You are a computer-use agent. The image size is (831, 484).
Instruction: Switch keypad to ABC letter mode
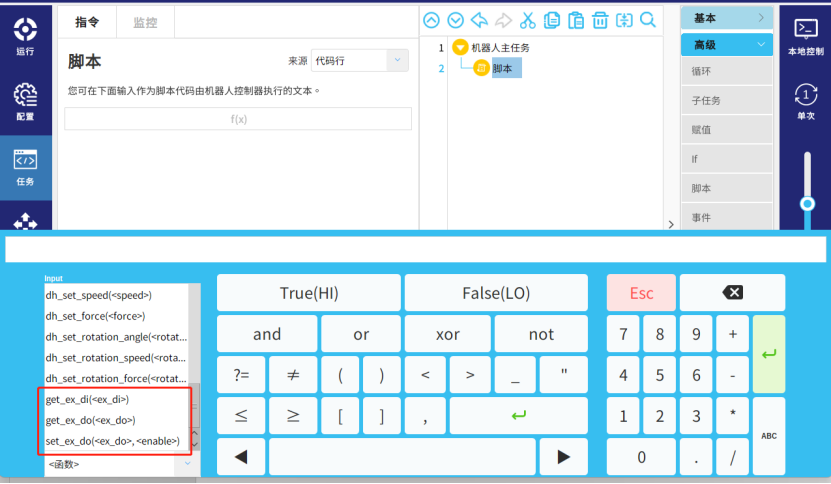coord(768,436)
